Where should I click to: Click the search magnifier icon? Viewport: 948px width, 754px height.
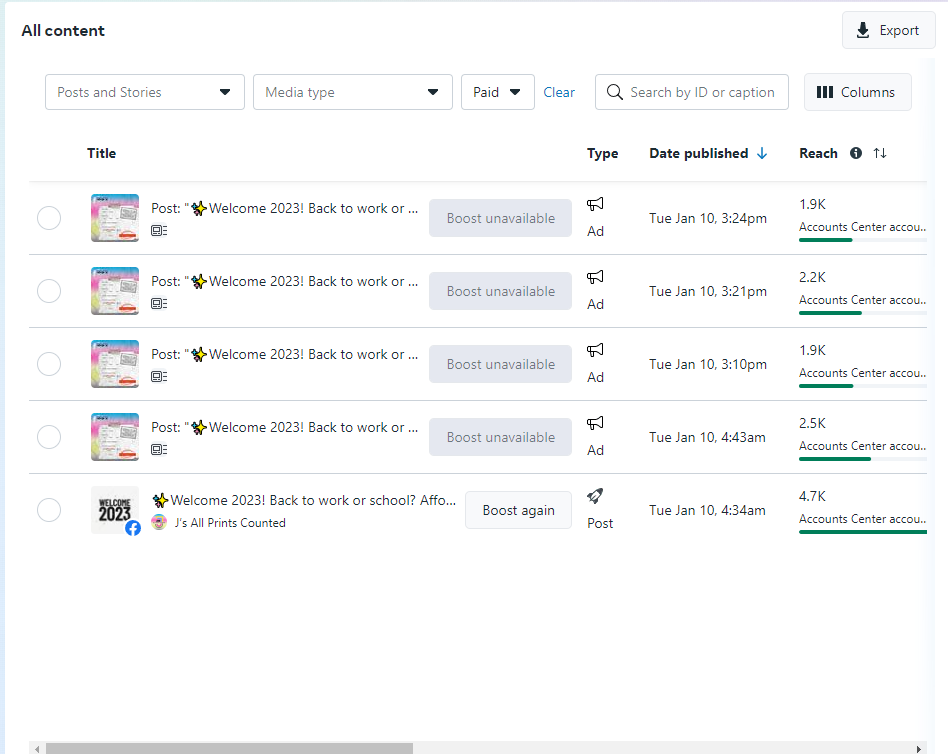pyautogui.click(x=614, y=92)
